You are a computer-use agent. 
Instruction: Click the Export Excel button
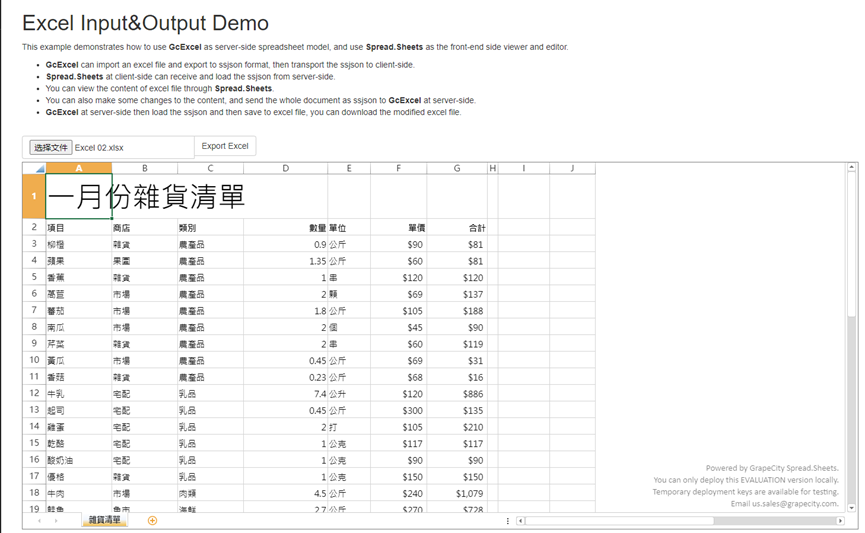click(225, 146)
